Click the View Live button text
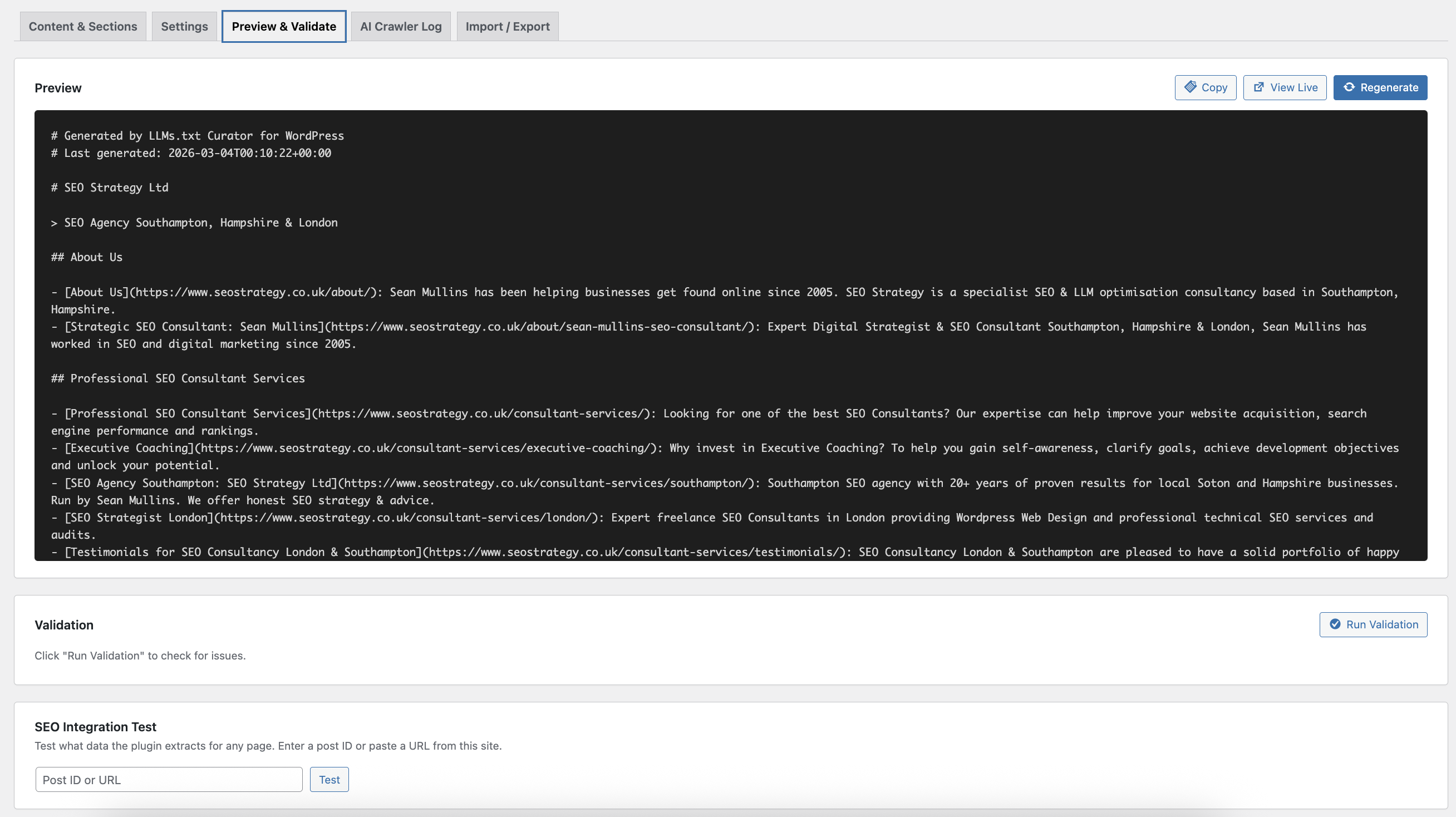 pos(1294,87)
